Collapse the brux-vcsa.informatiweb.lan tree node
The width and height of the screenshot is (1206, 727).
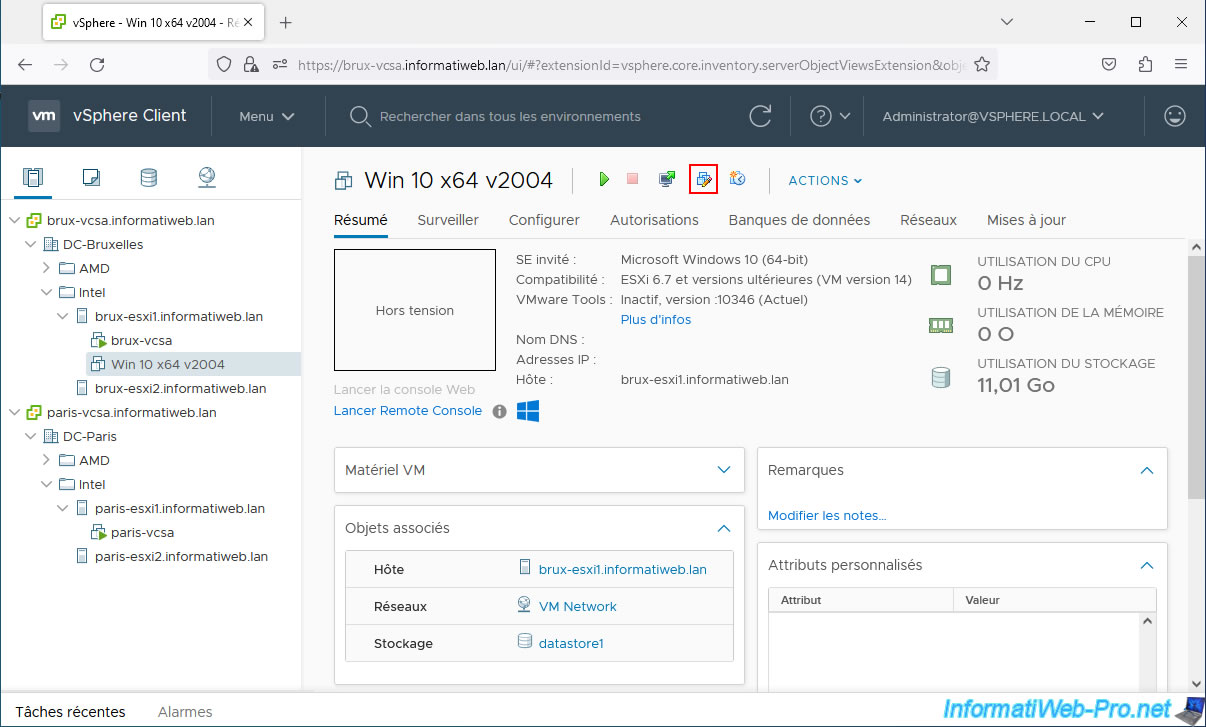tap(15, 220)
